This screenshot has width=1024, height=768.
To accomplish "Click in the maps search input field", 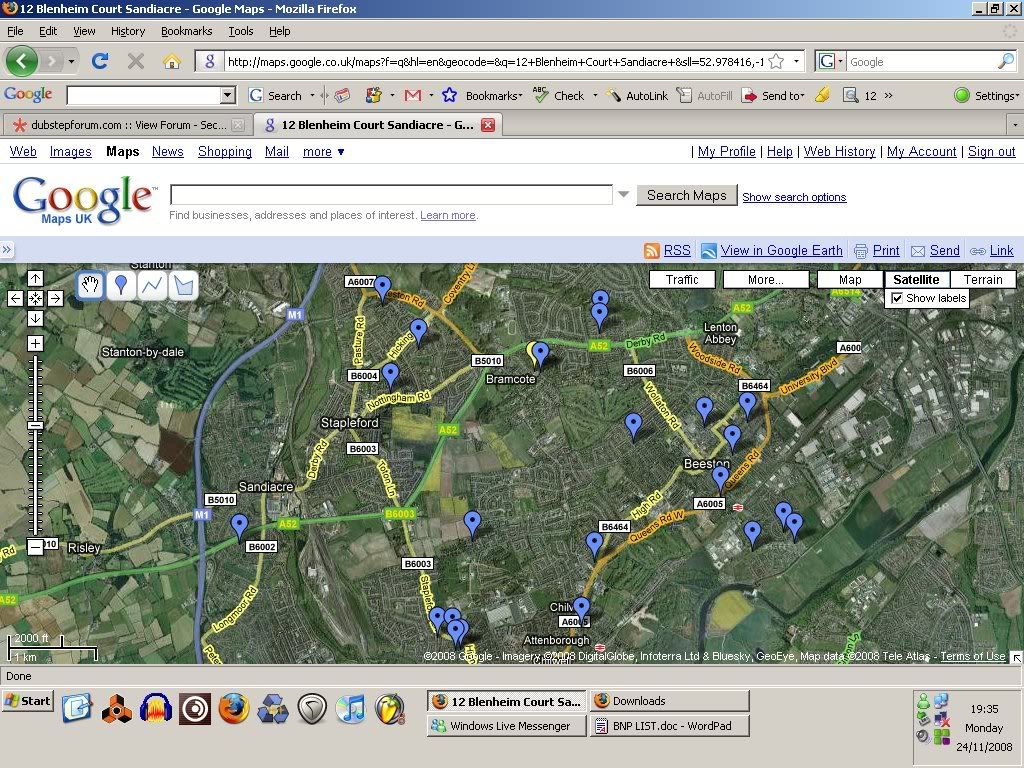I will [x=391, y=194].
